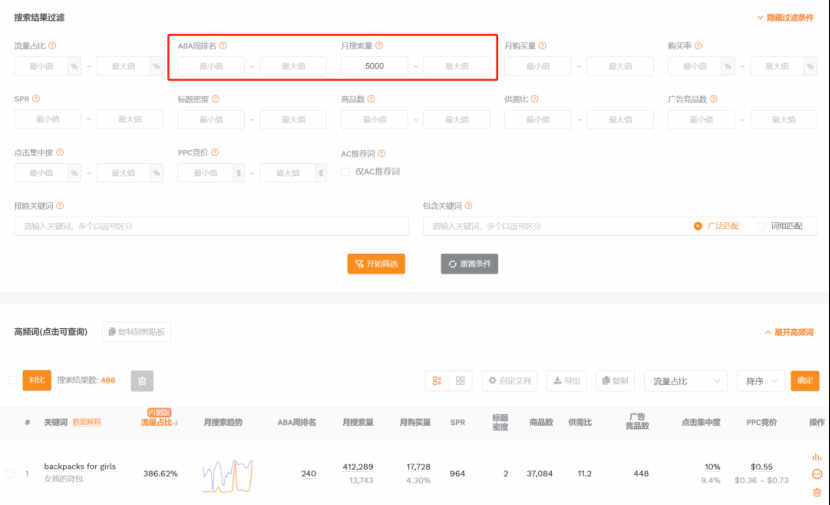Viewport: 830px width, 505px height.
Task: Open the 降序 sort order dropdown
Action: point(761,381)
